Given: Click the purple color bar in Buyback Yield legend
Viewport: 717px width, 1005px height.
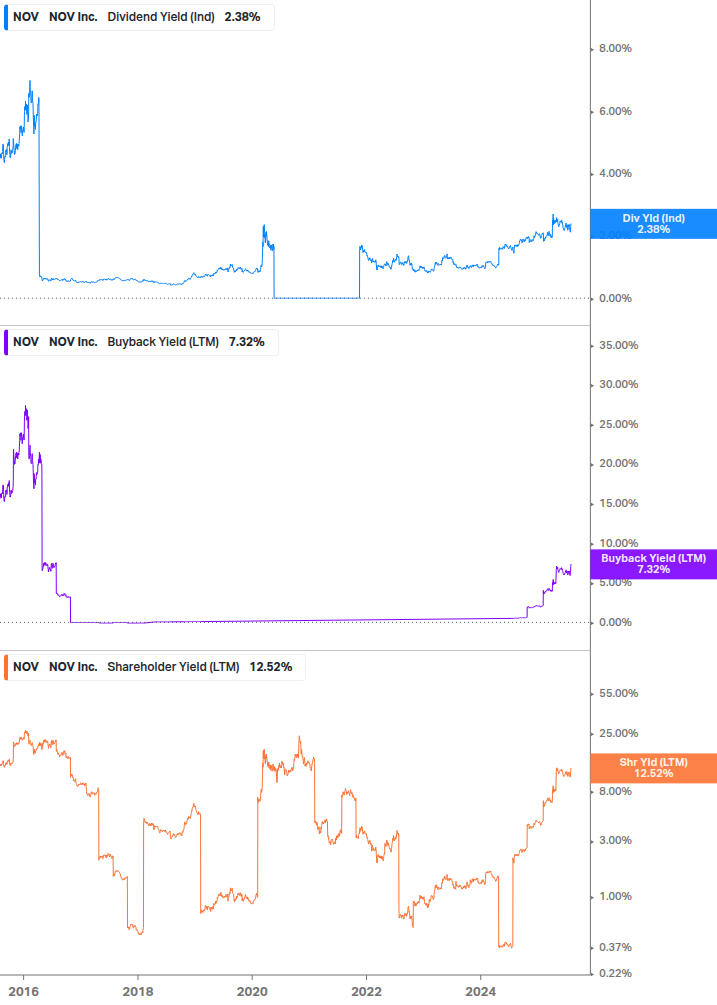Looking at the screenshot, I should coord(6,342).
